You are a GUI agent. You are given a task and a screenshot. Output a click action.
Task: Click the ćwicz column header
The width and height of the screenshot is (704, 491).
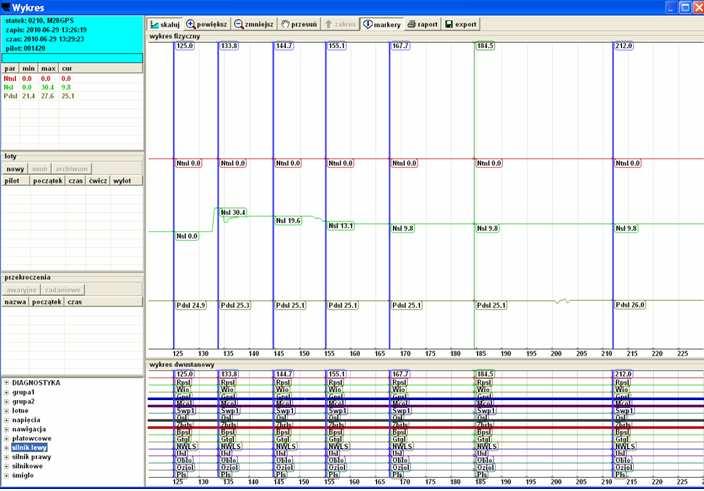coord(97,180)
